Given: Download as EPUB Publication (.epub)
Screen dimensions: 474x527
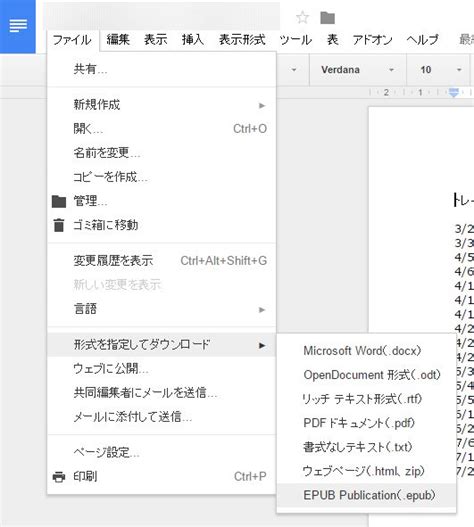Looking at the screenshot, I should (366, 495).
